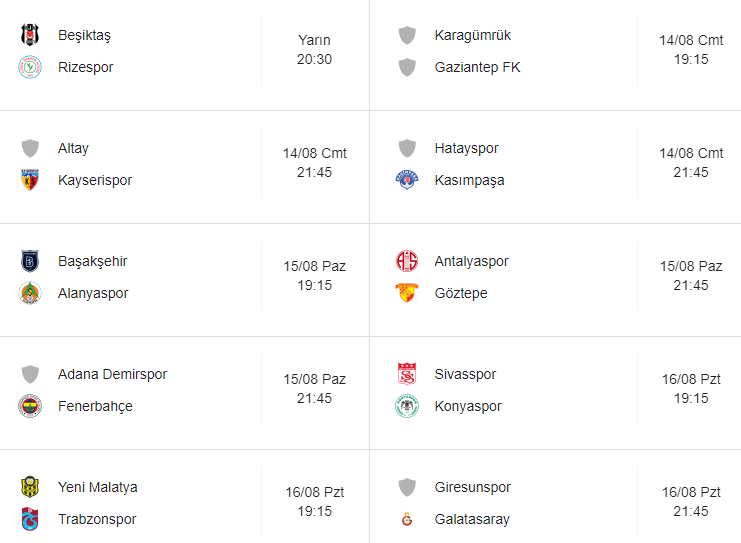The width and height of the screenshot is (741, 543).
Task: Select the Hatayspor team name
Action: pos(466,148)
